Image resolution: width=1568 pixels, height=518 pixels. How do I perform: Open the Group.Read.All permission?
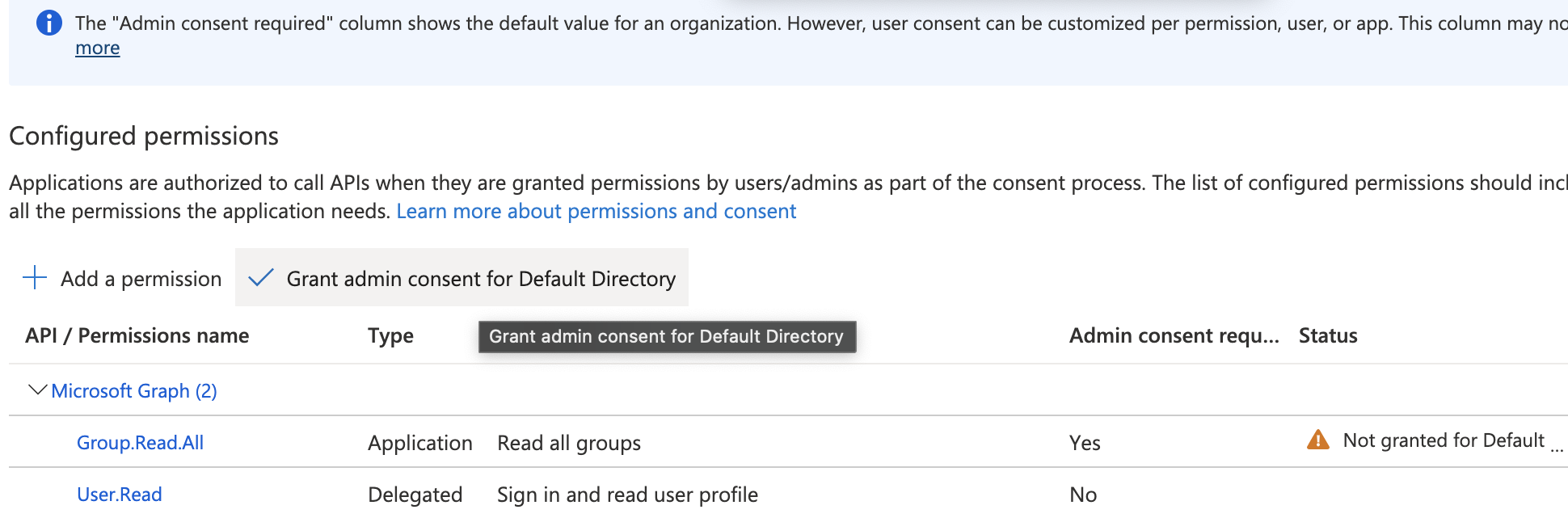[x=140, y=443]
